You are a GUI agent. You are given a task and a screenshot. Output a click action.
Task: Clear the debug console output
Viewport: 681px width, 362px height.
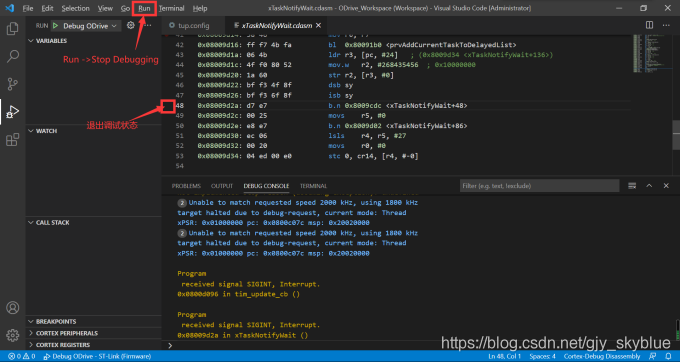coord(632,186)
